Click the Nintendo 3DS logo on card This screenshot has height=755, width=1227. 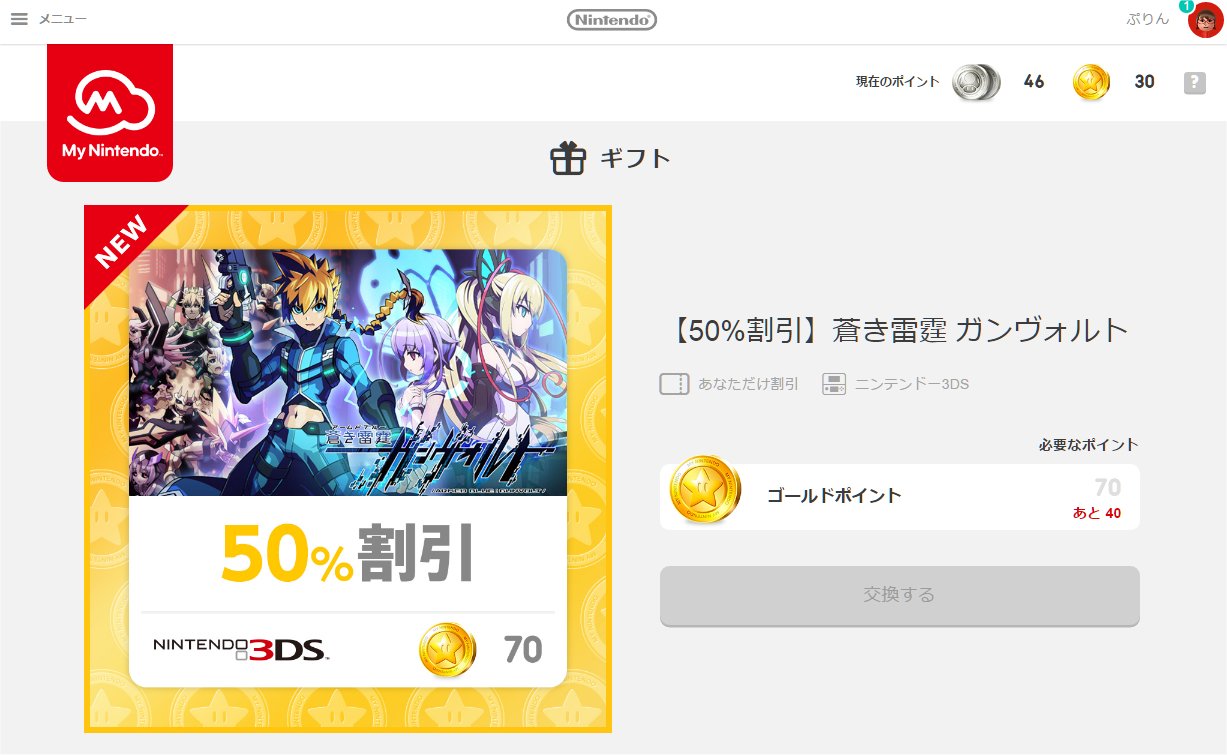241,649
